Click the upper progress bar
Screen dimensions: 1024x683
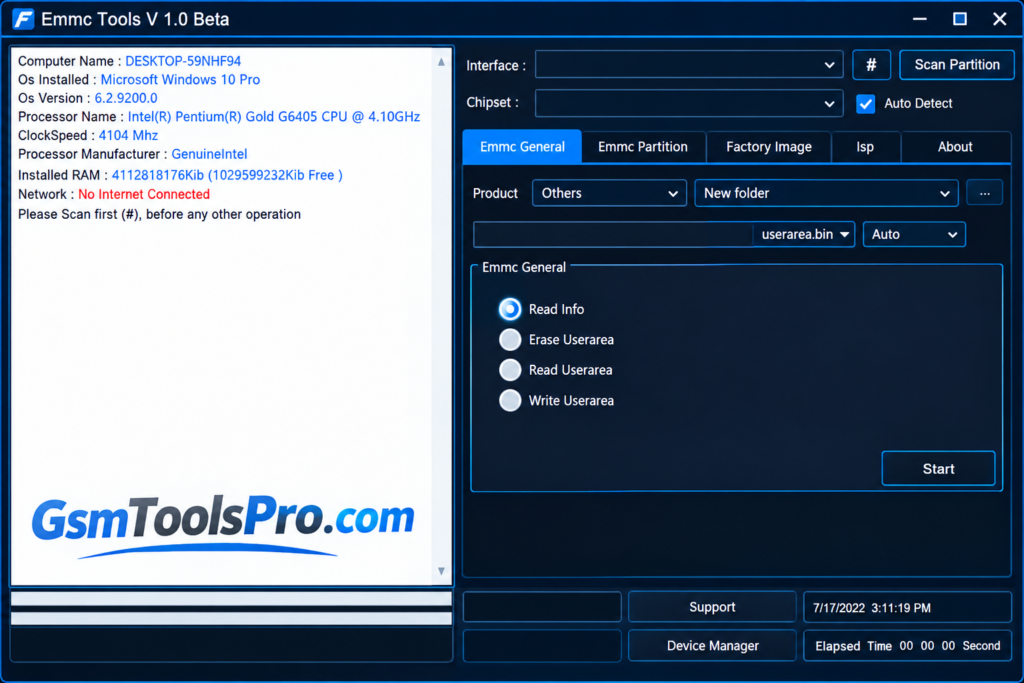click(231, 599)
